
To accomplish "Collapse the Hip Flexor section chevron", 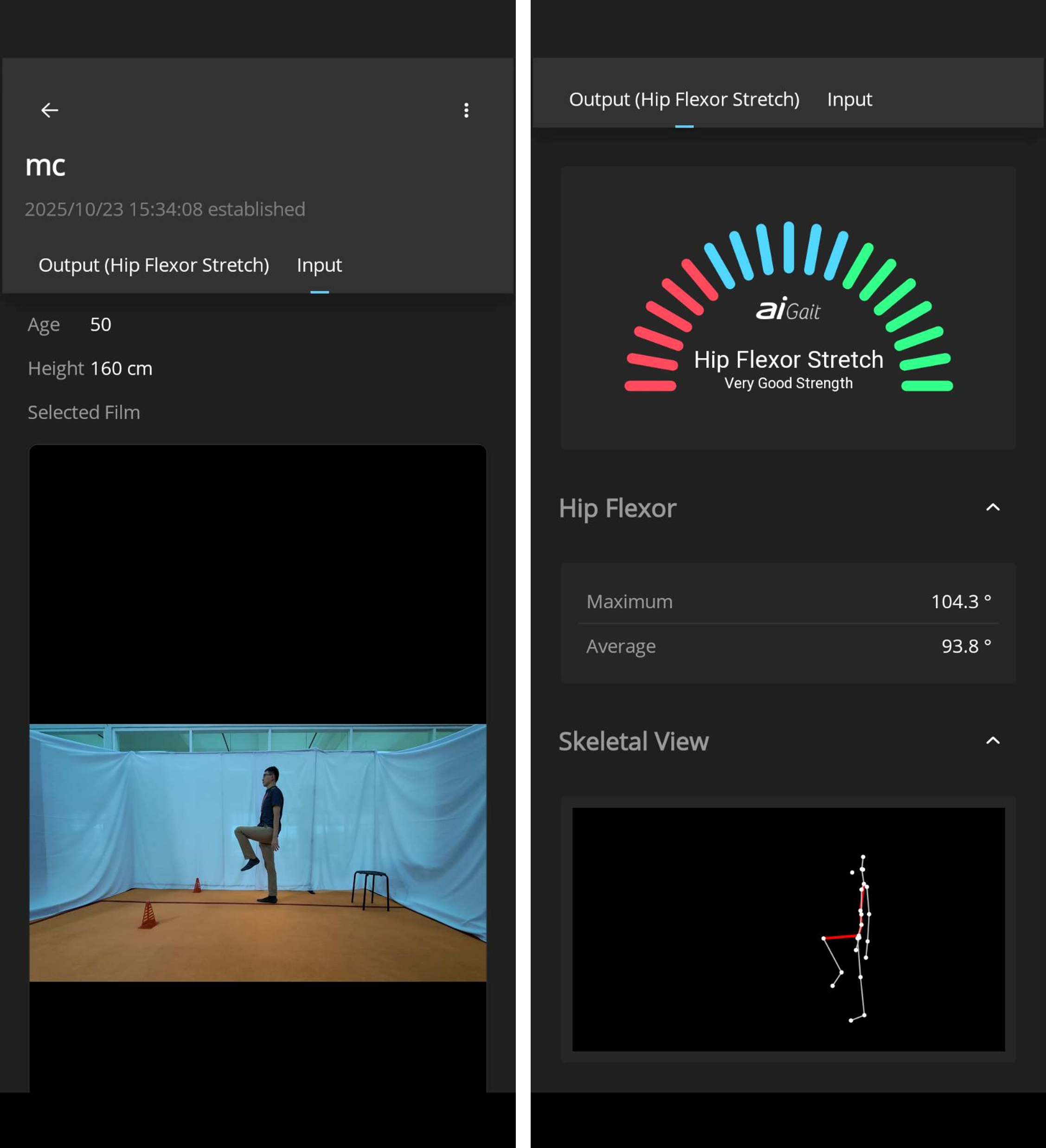I will (x=993, y=507).
